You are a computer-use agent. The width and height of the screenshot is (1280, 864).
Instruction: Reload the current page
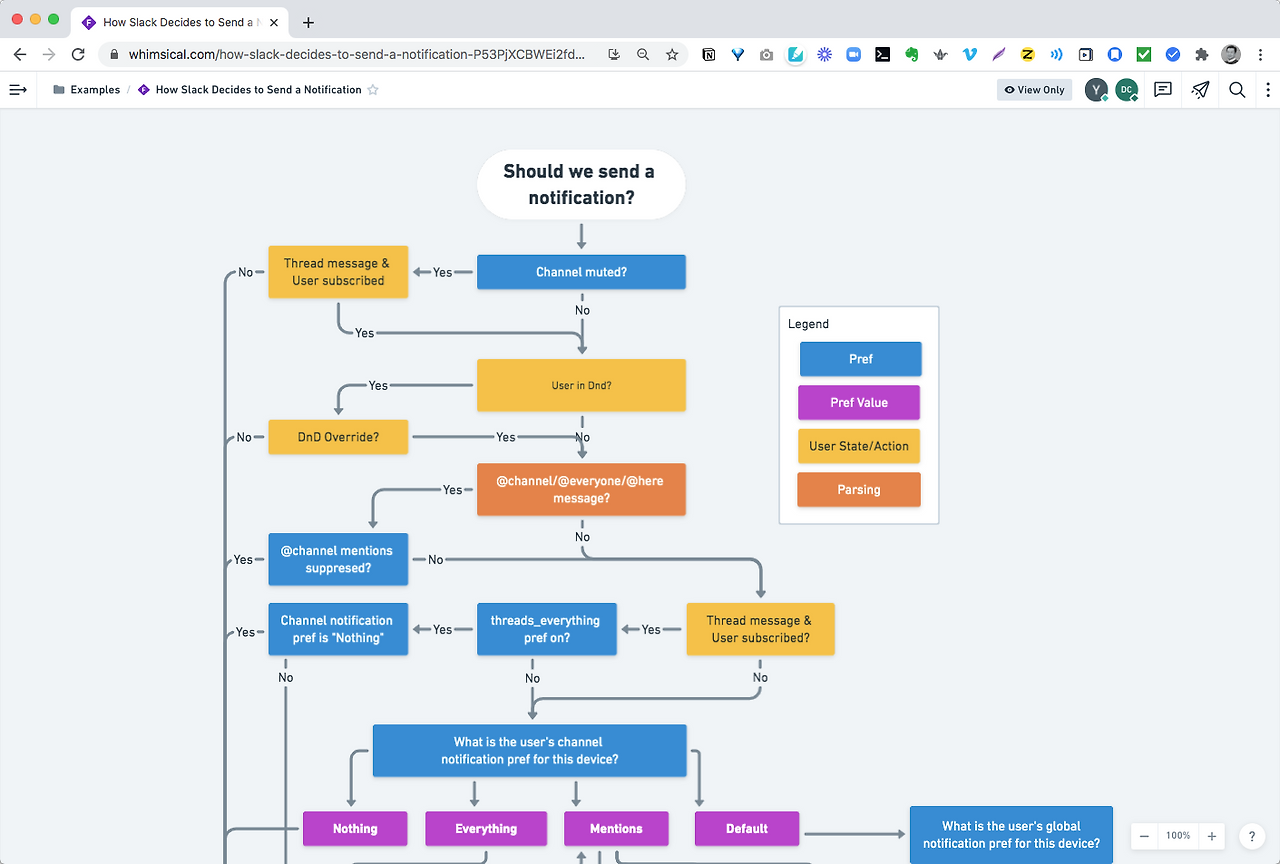pos(78,55)
